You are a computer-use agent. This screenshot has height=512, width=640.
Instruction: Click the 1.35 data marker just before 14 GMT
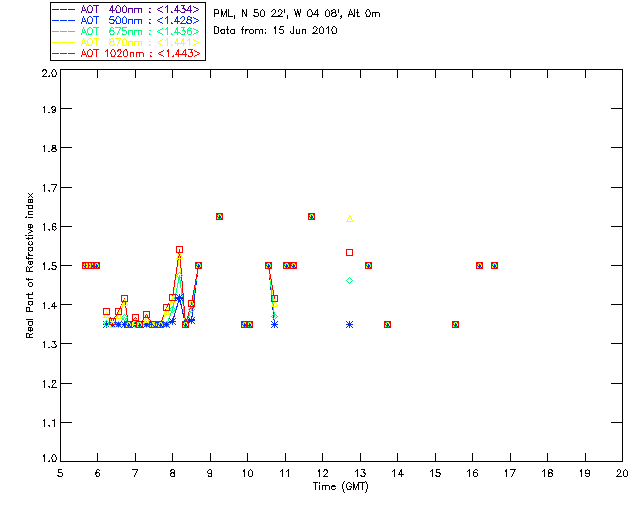tap(387, 325)
